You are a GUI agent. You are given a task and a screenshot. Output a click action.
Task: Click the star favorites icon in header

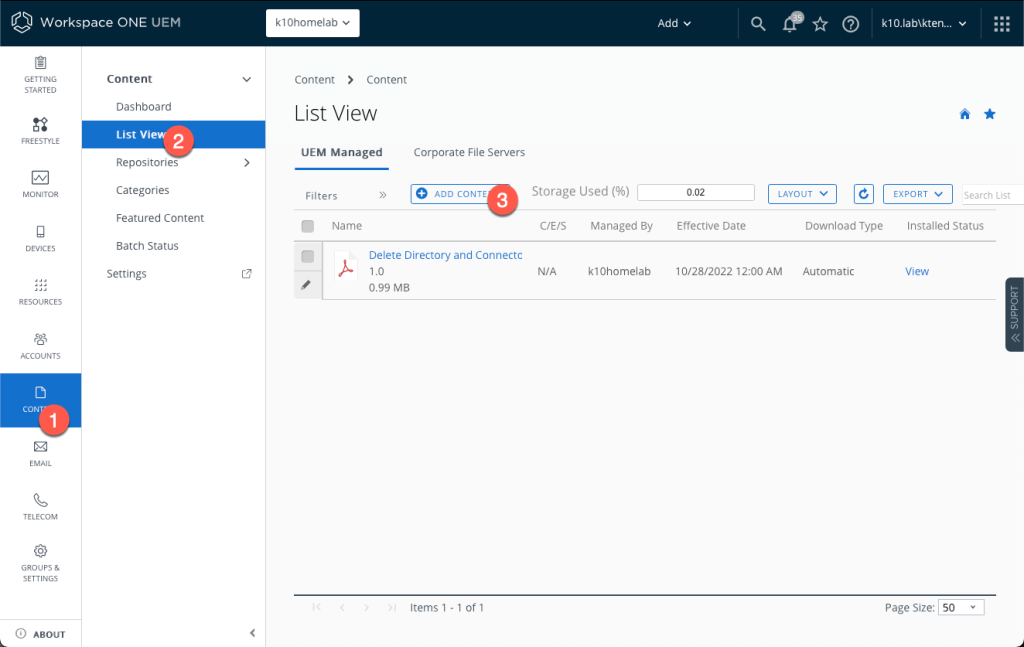tap(820, 24)
